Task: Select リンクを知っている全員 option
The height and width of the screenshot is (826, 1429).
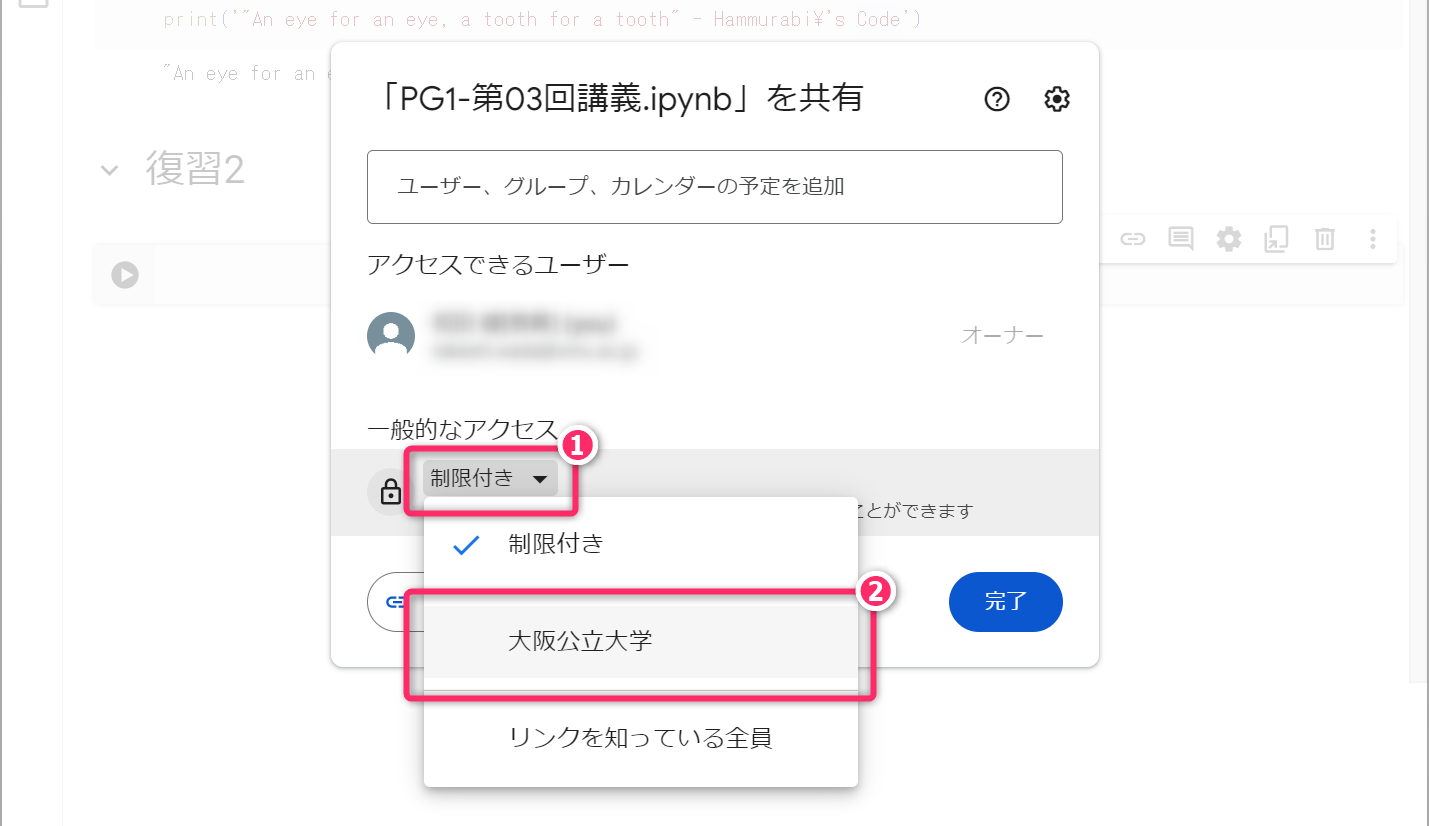Action: click(x=640, y=738)
